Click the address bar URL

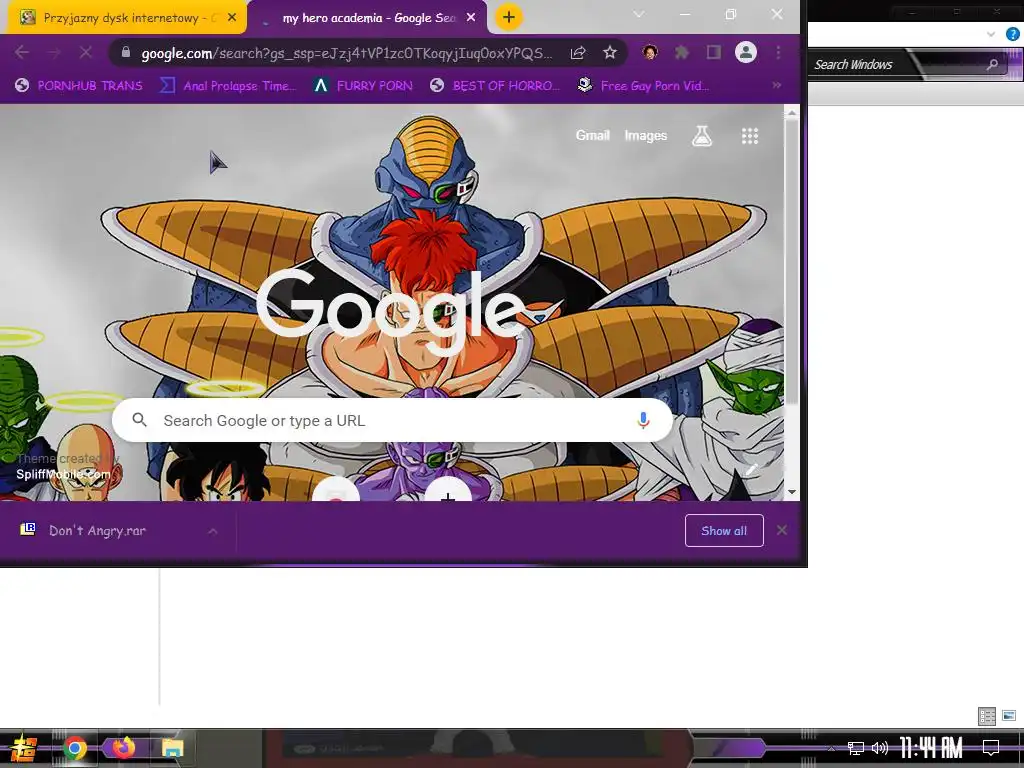(347, 53)
